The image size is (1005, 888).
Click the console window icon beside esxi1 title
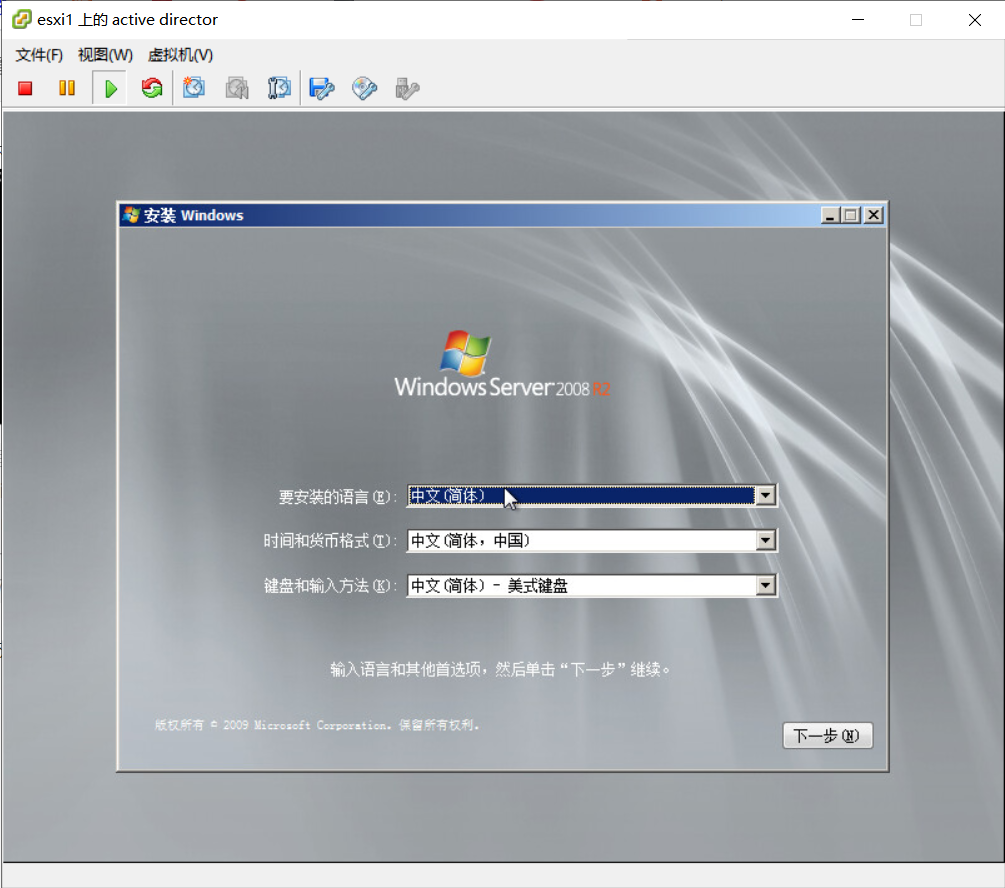(22, 19)
